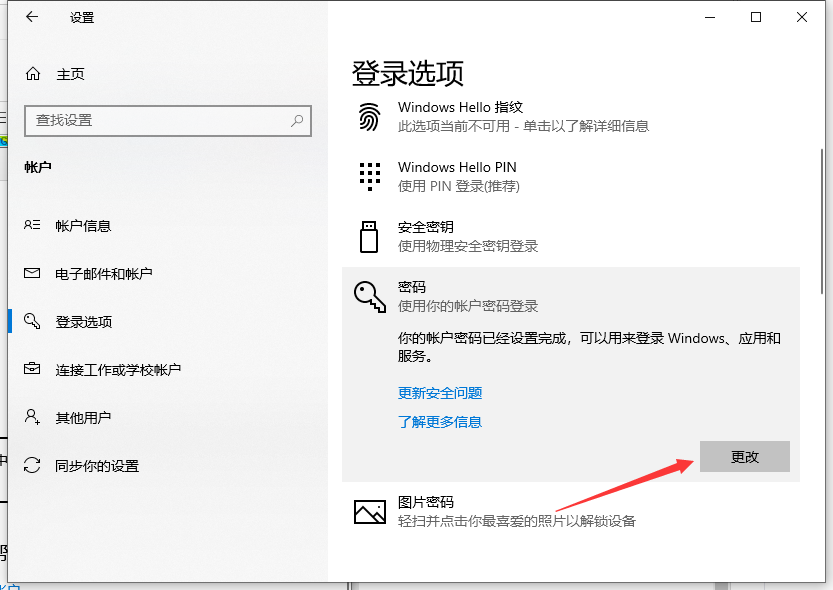Click the fingerprint icon
The width and height of the screenshot is (833, 590).
(370, 116)
